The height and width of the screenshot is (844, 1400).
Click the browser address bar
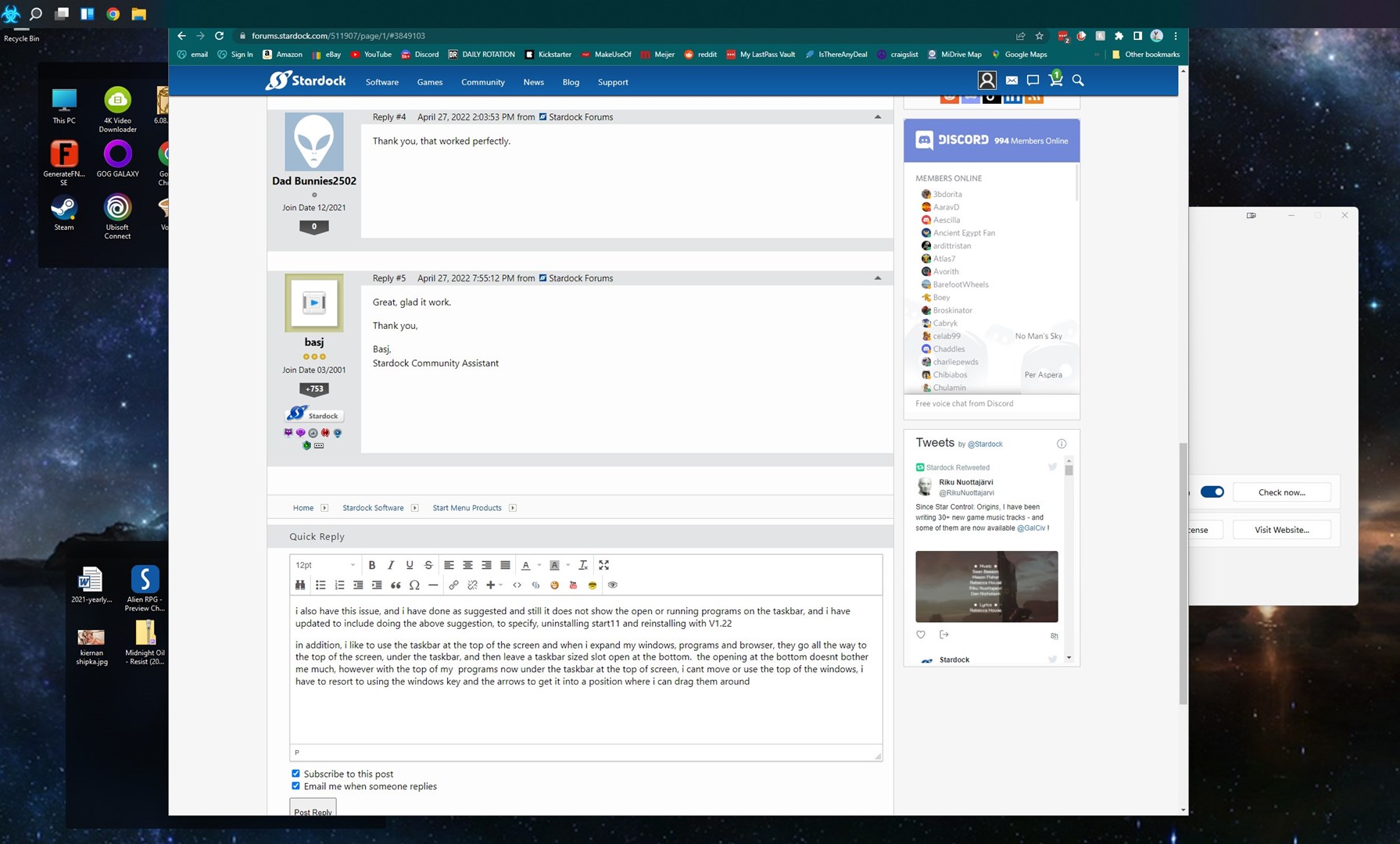(625, 35)
